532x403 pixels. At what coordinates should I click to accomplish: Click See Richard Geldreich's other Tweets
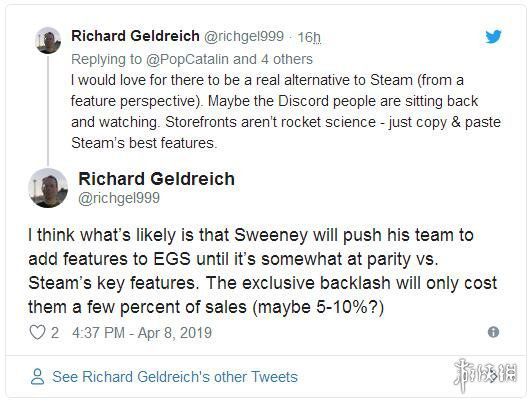coord(175,377)
